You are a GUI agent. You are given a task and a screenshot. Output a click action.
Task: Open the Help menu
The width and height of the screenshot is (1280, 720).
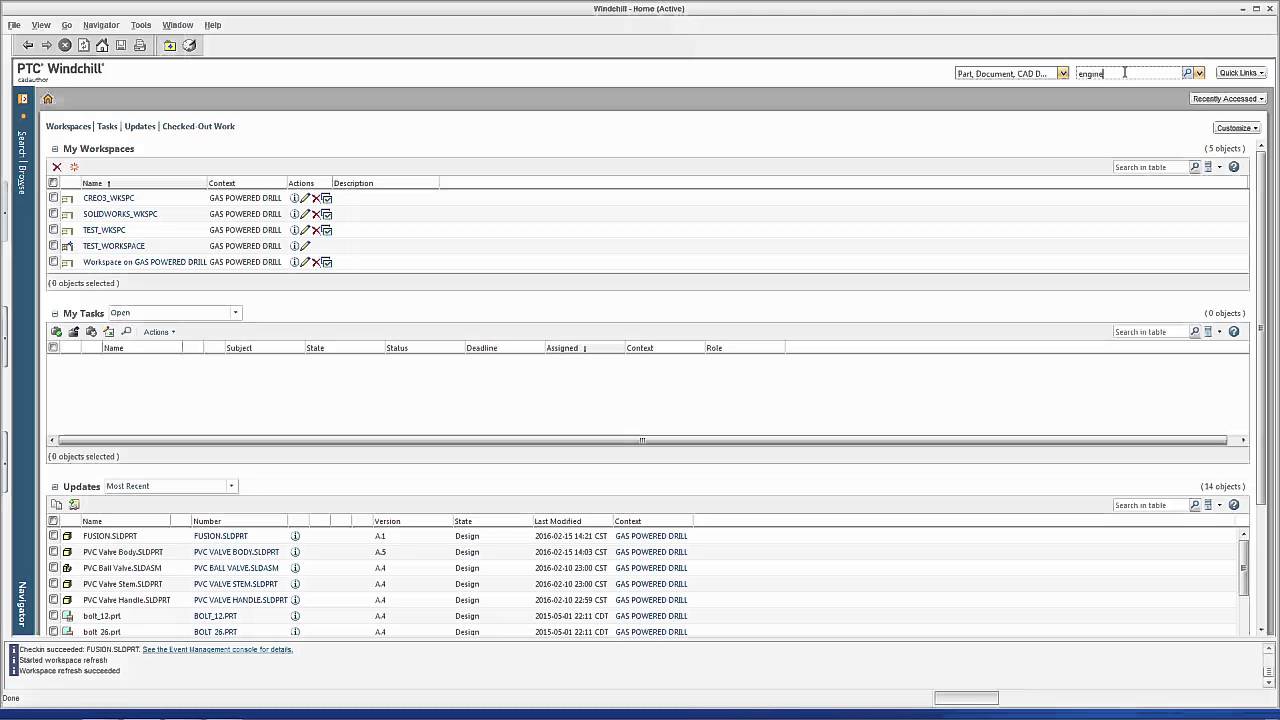(x=213, y=25)
